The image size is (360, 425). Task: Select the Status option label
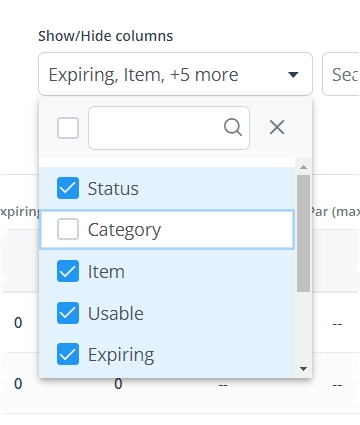(x=113, y=189)
